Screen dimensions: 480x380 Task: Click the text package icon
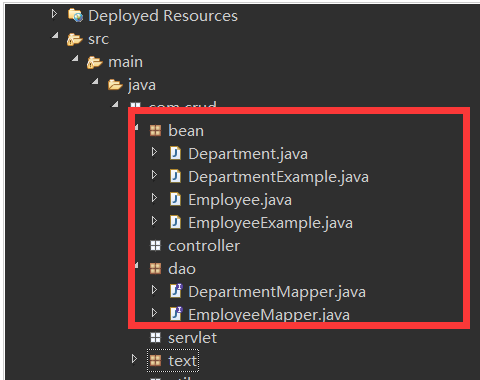(155, 361)
